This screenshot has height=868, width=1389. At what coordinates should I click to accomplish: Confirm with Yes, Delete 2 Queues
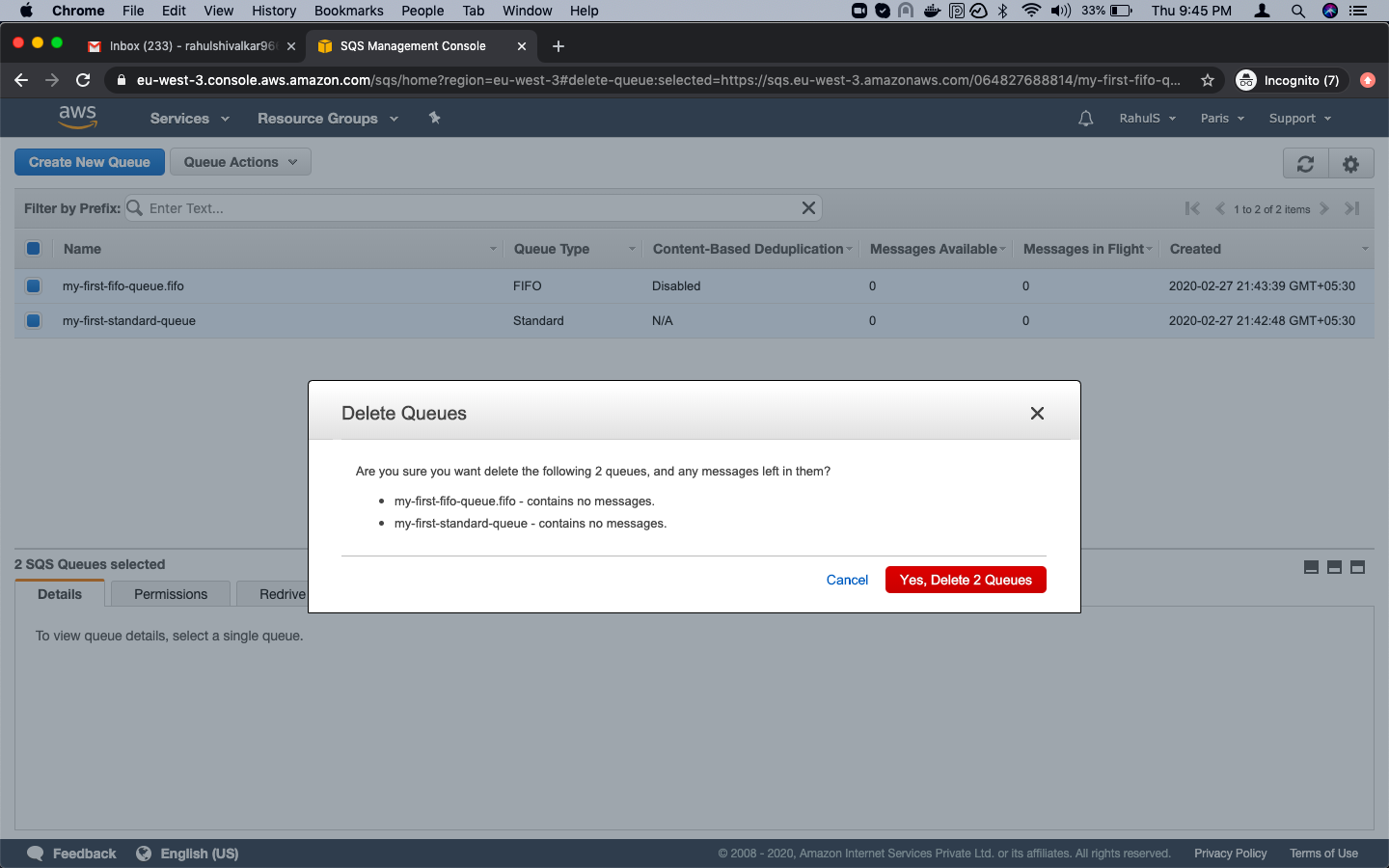966,580
